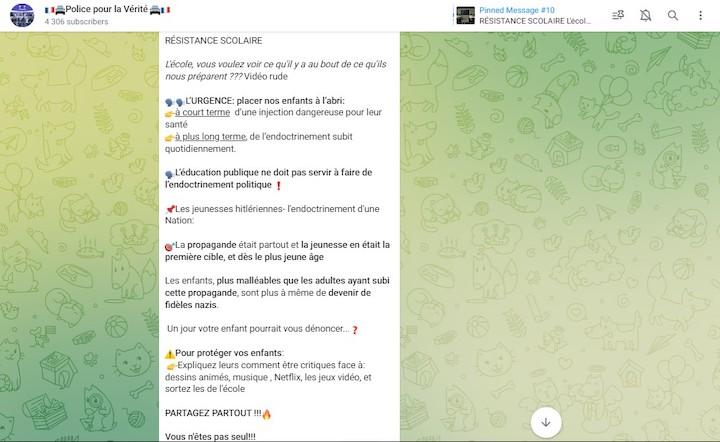Open pinned preview text 'RÉSISTANCE SCOLAIRE L'écol...'
The width and height of the screenshot is (720, 442).
coord(535,21)
